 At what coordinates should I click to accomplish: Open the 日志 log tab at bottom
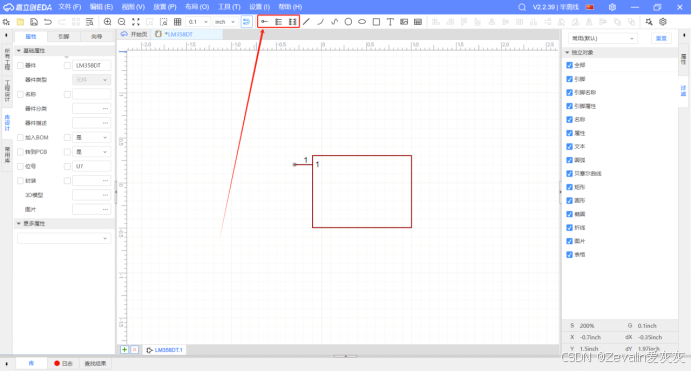[63, 364]
